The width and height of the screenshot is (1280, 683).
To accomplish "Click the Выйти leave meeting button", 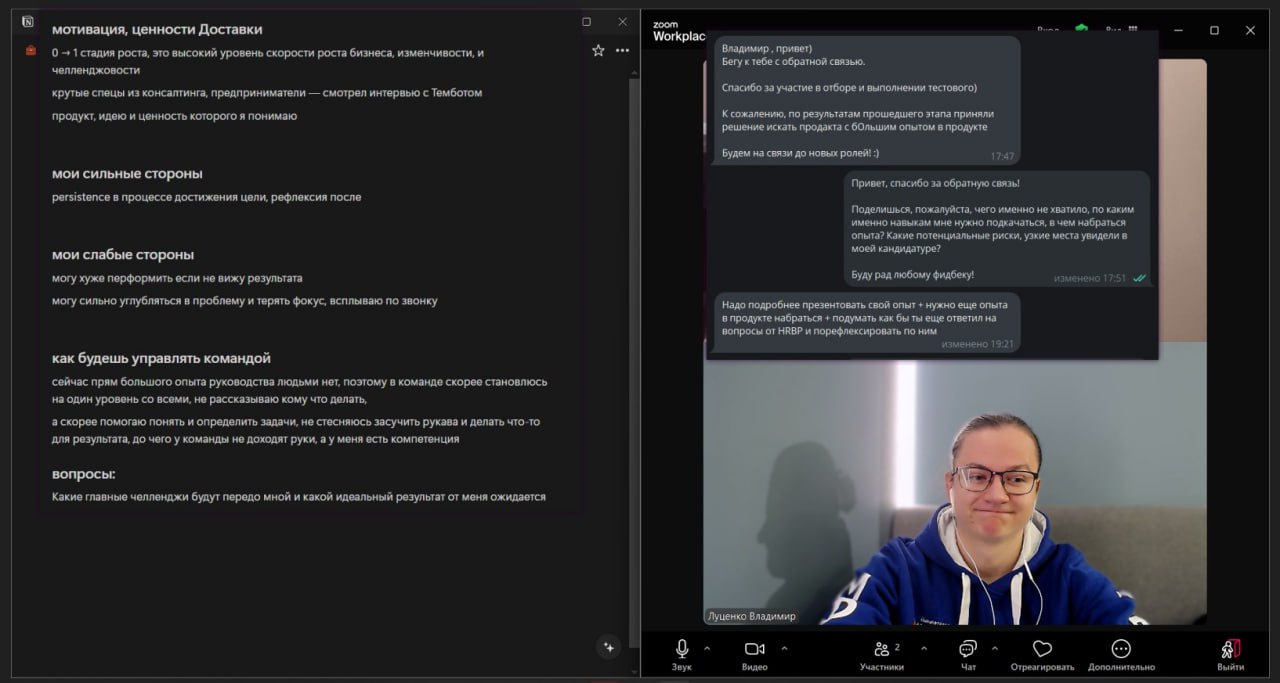I will pyautogui.click(x=1231, y=650).
